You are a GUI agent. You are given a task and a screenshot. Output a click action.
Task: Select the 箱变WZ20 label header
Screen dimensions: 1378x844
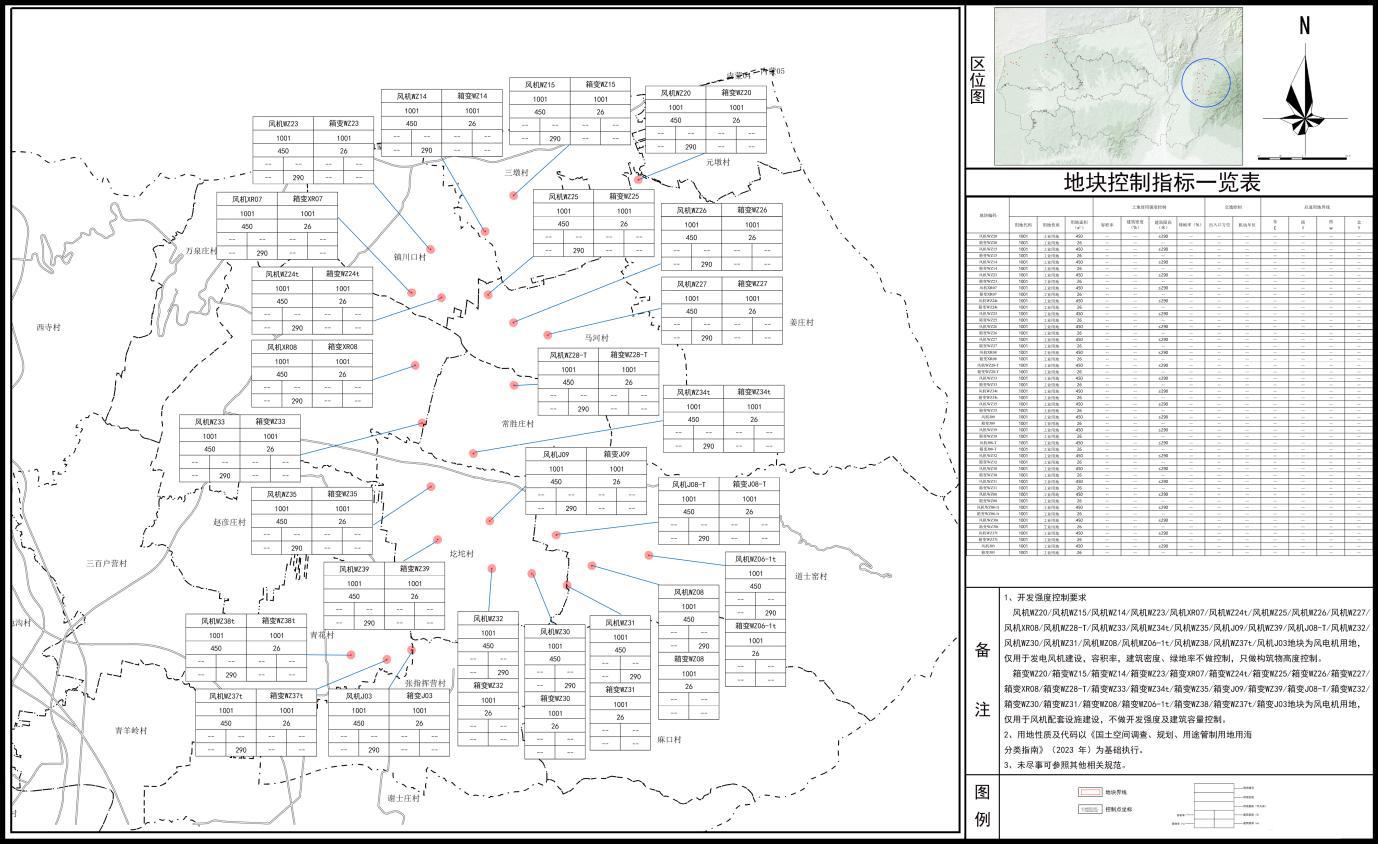tap(736, 93)
